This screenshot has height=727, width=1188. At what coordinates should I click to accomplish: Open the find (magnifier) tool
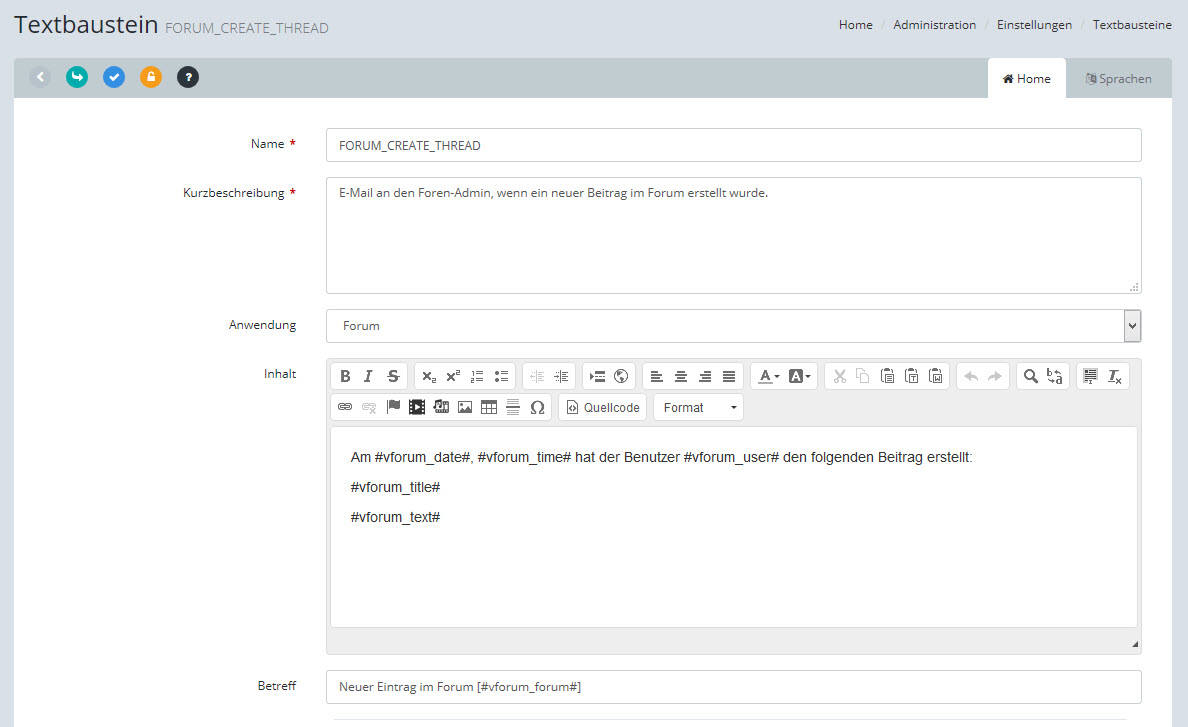point(1030,376)
